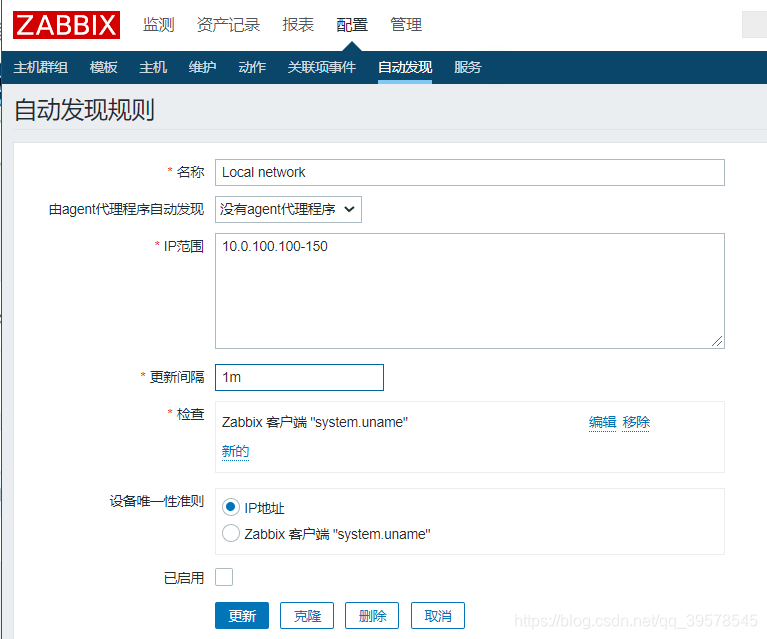This screenshot has height=639, width=767.
Task: Click the 取消 button
Action: pyautogui.click(x=438, y=616)
